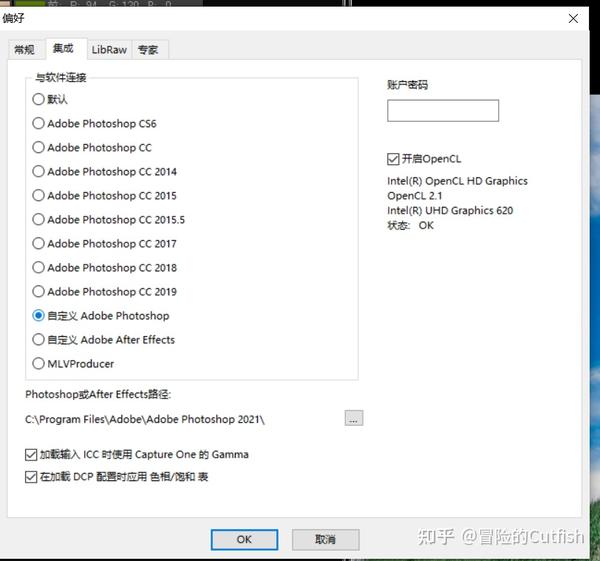600x561 pixels.
Task: Click the 状态: OK status text
Action: (410, 225)
